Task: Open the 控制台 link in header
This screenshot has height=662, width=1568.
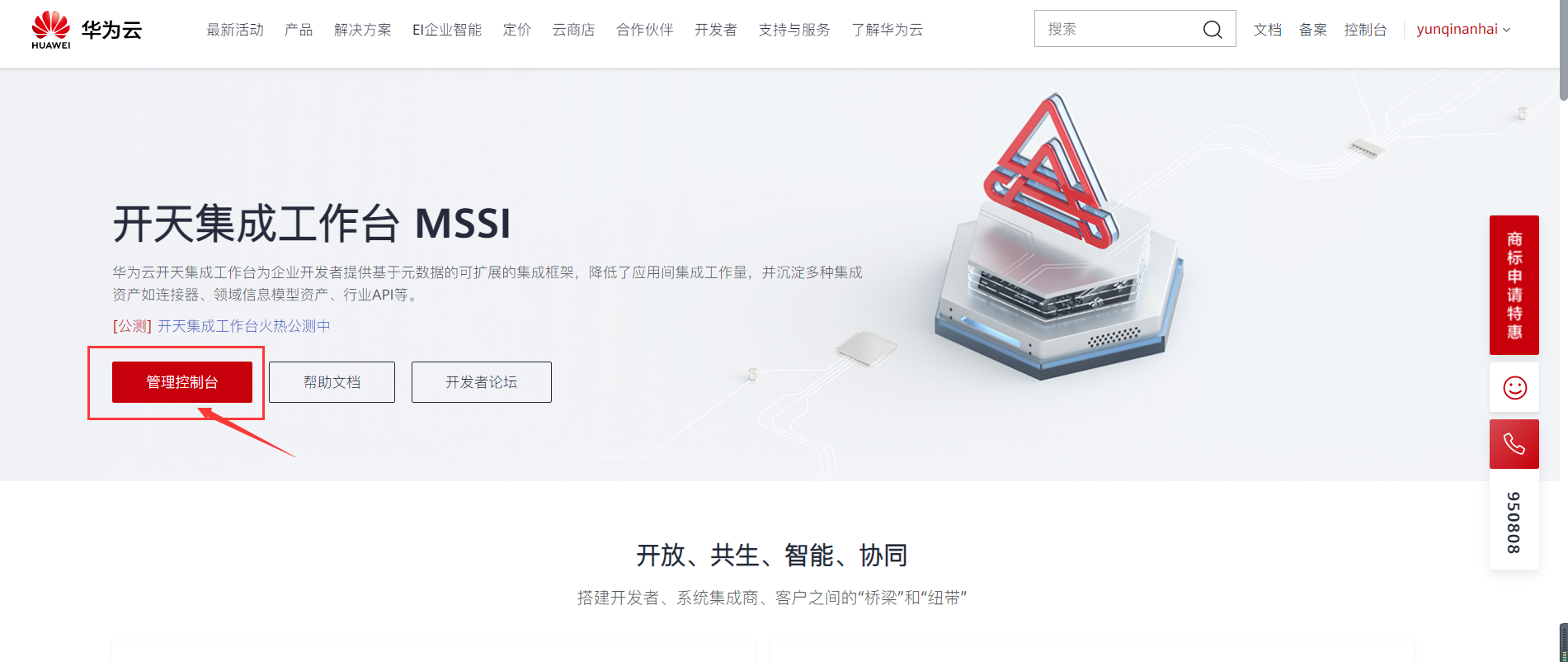Action: point(1365,30)
